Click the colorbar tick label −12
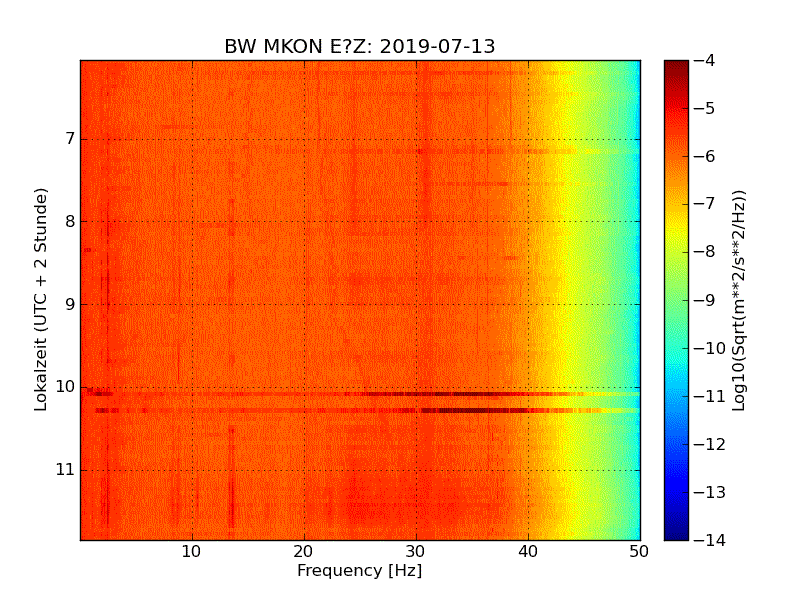 pyautogui.click(x=710, y=444)
